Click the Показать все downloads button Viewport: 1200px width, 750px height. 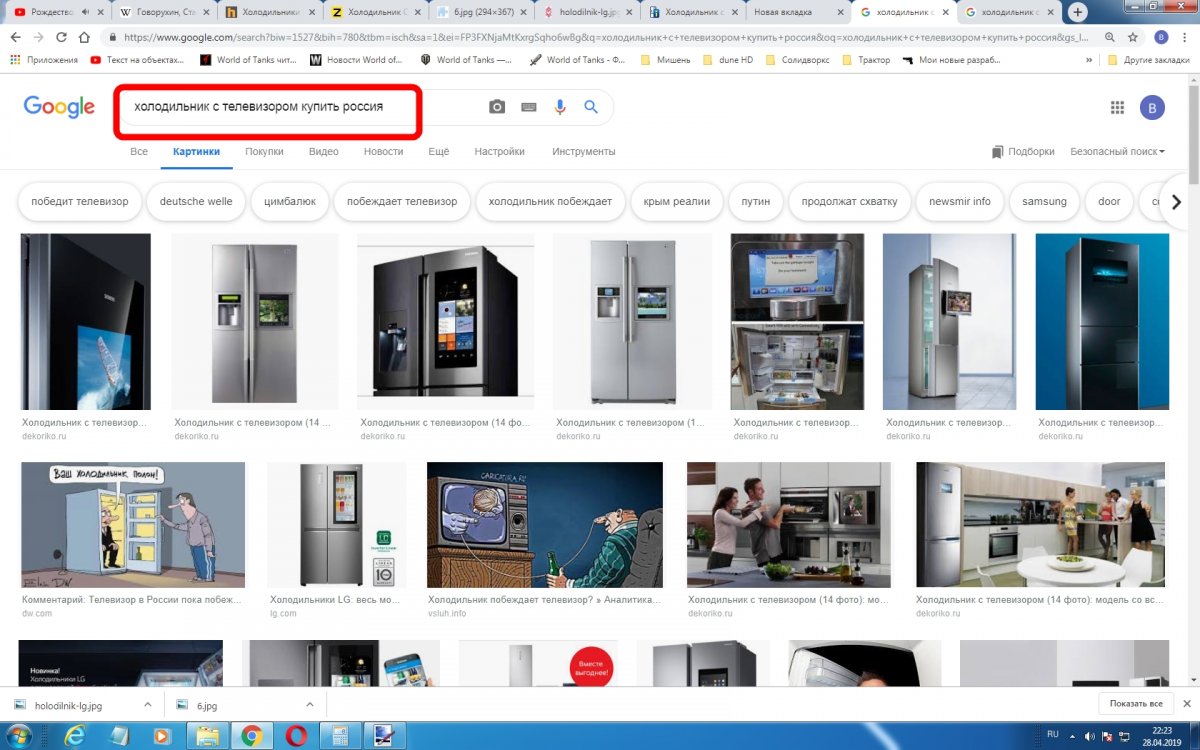click(x=1135, y=704)
